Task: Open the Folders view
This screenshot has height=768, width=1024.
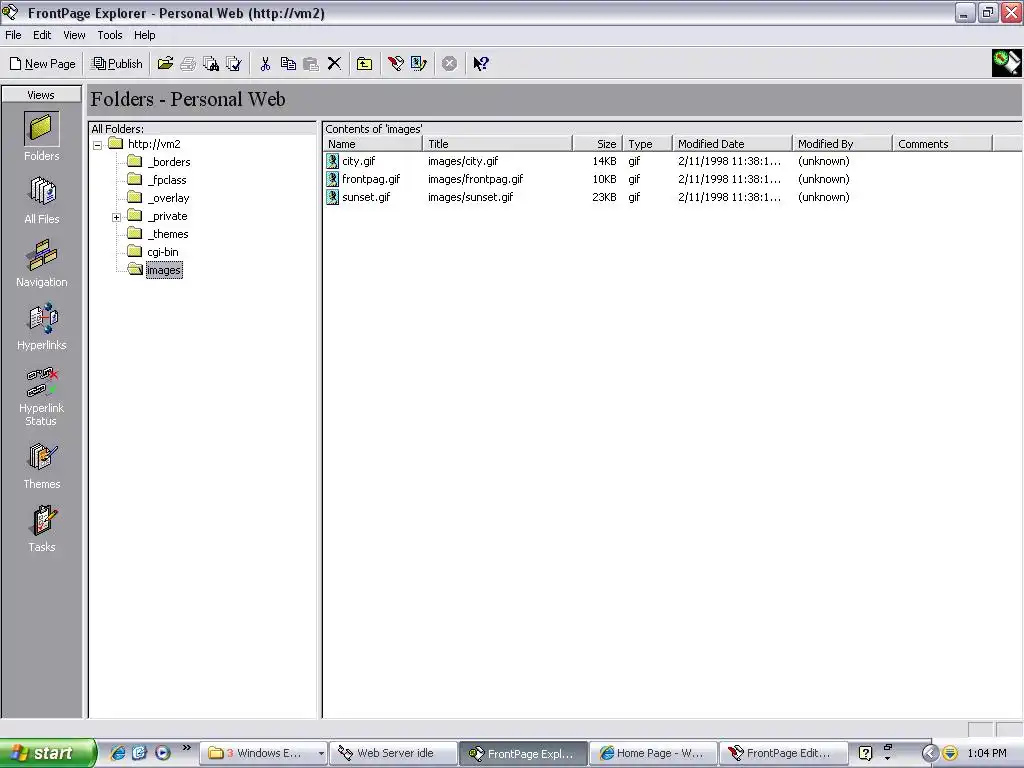Action: 41,136
